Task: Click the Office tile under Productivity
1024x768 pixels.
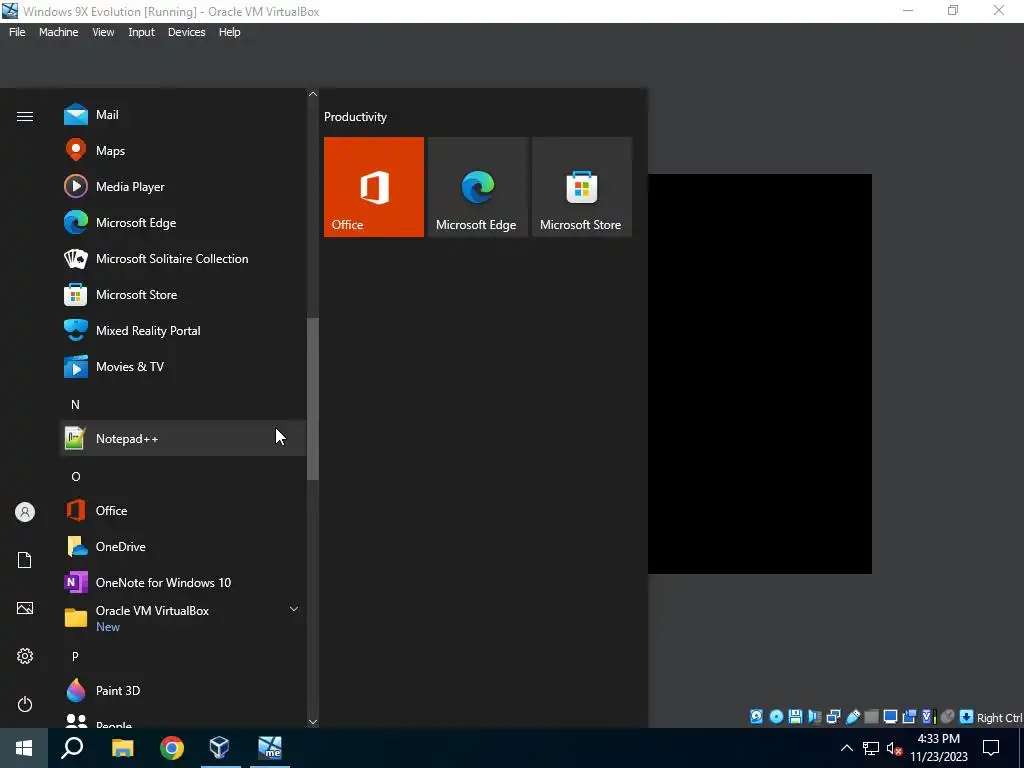Action: (x=374, y=187)
